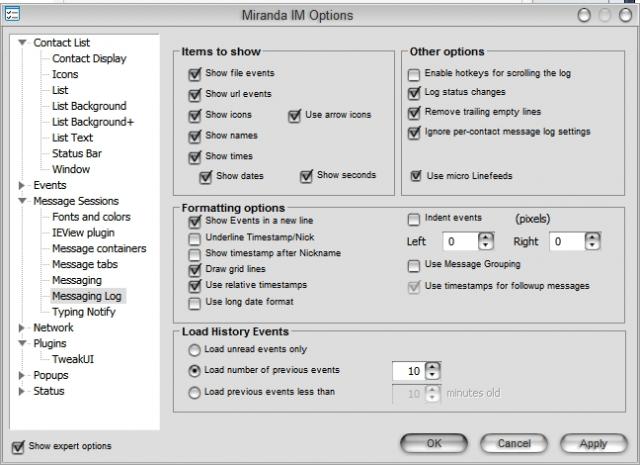Screen dimensions: 640x465
Task: Select Load number of previous events
Action: (x=194, y=371)
